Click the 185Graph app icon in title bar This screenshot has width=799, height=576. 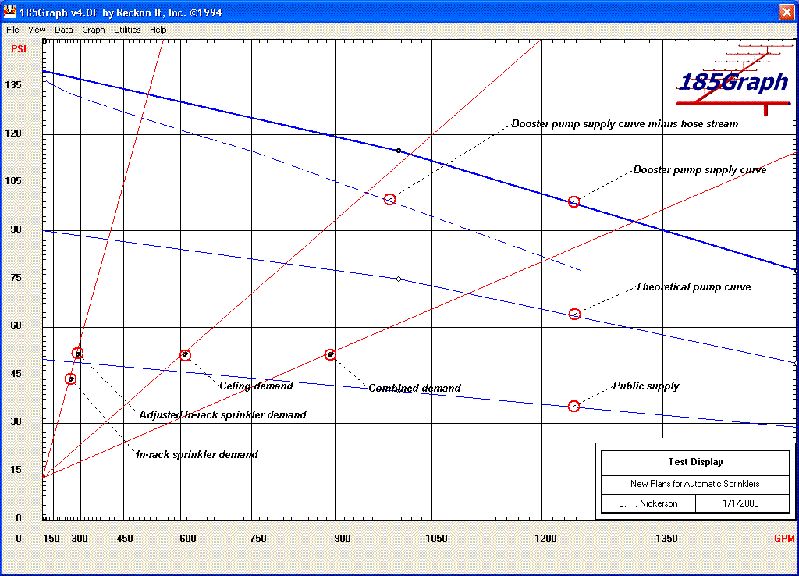point(9,11)
